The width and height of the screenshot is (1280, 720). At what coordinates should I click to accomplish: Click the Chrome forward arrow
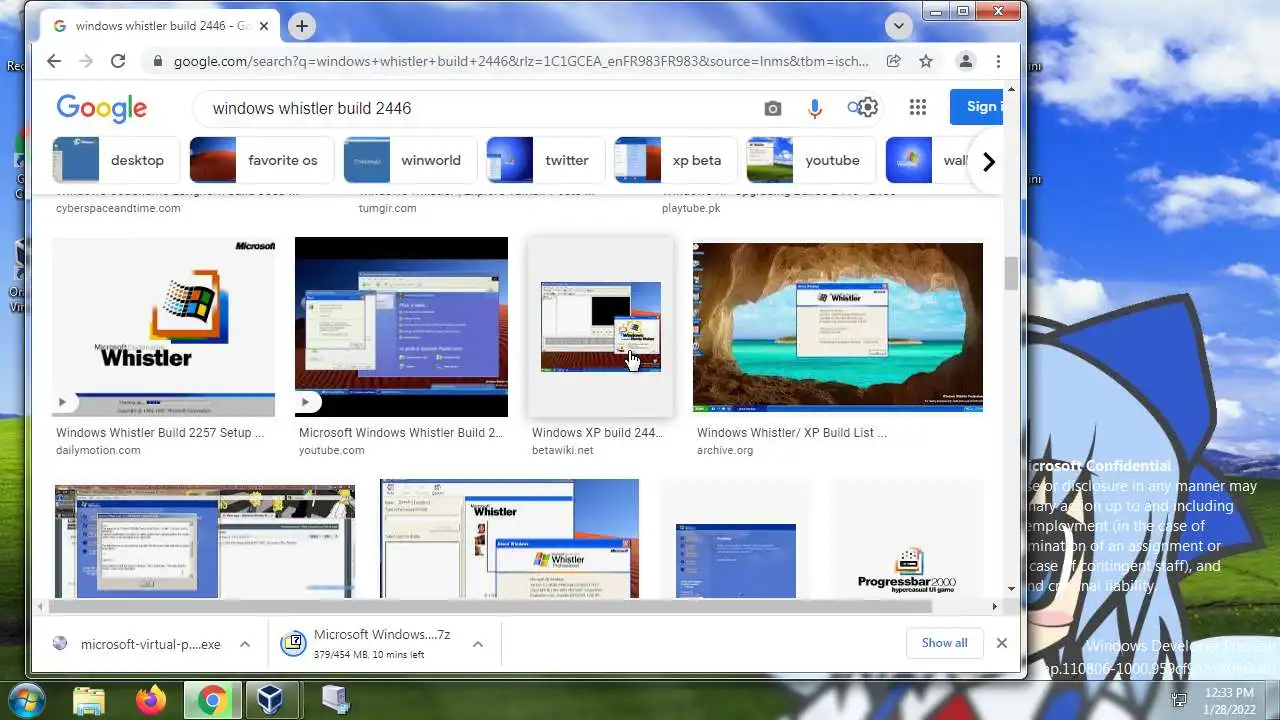[86, 61]
